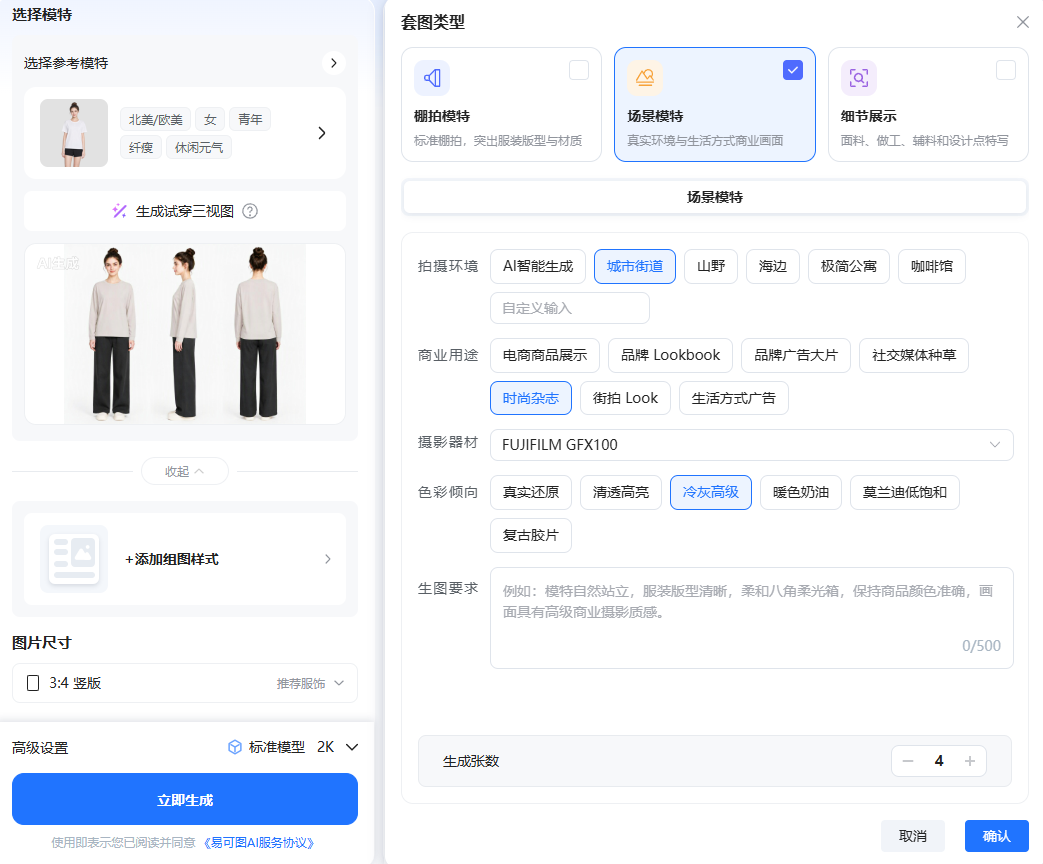This screenshot has height=864, width=1043.
Task: Select the 棚拍模特 card title
Action: 442,116
